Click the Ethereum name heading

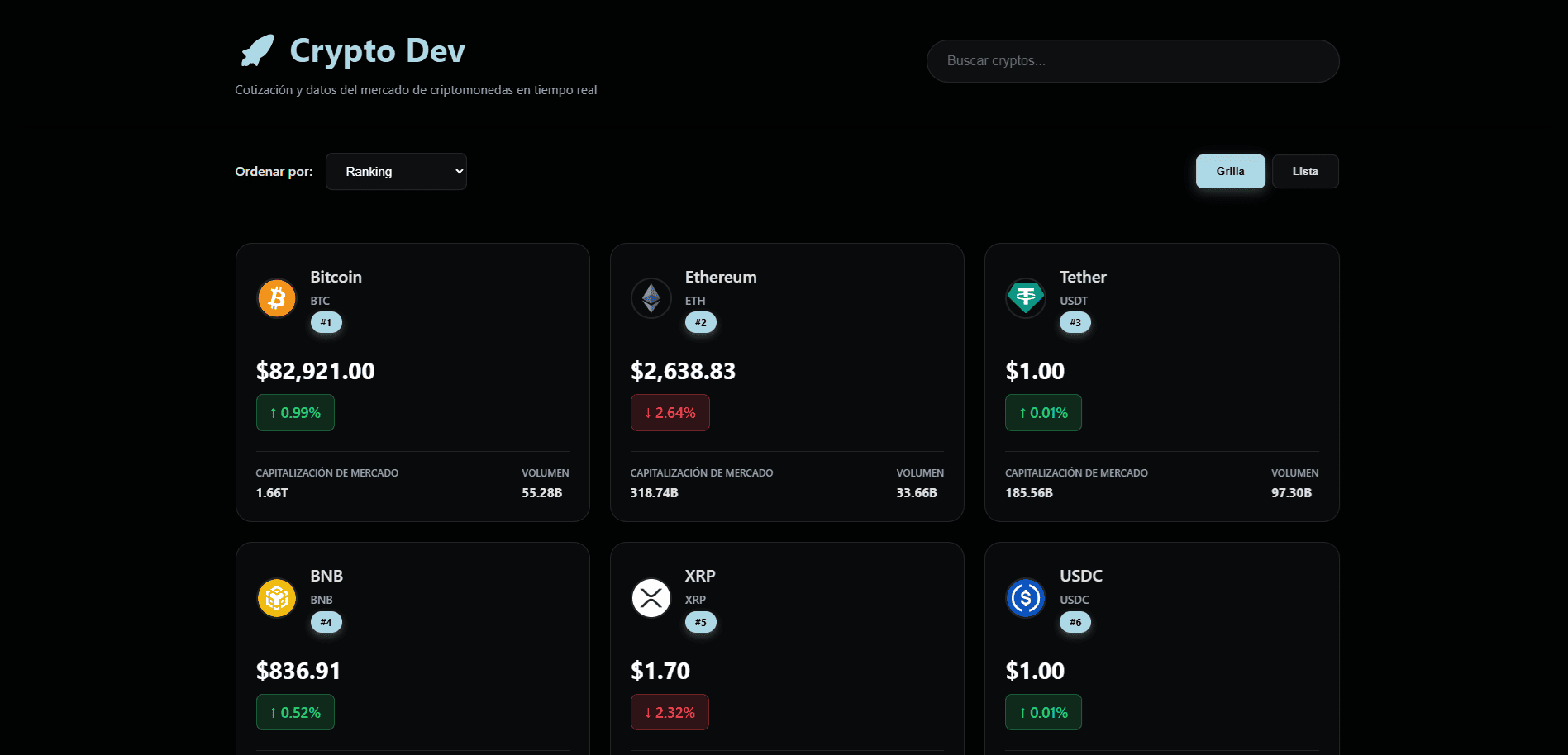(721, 277)
